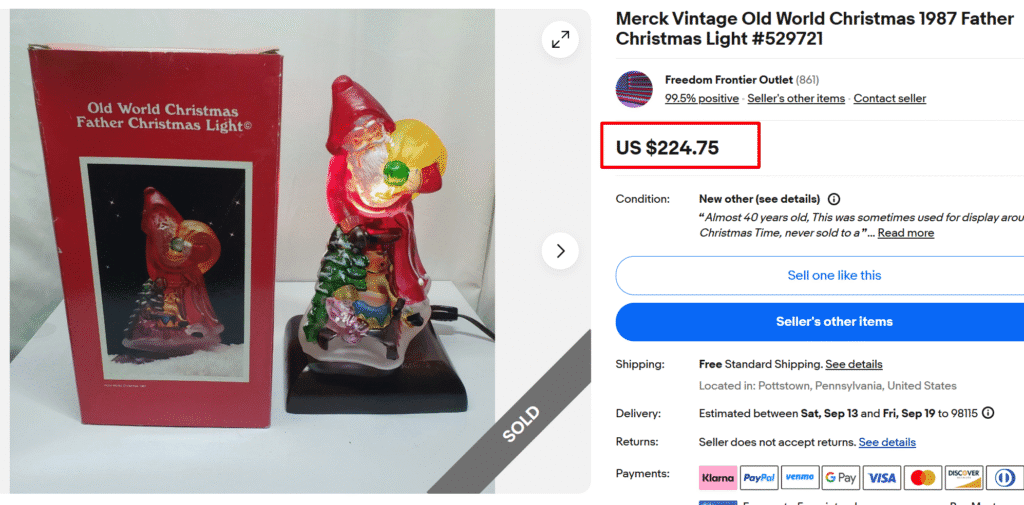This screenshot has height=505, width=1024.
Task: Open the Contact seller link
Action: point(889,99)
